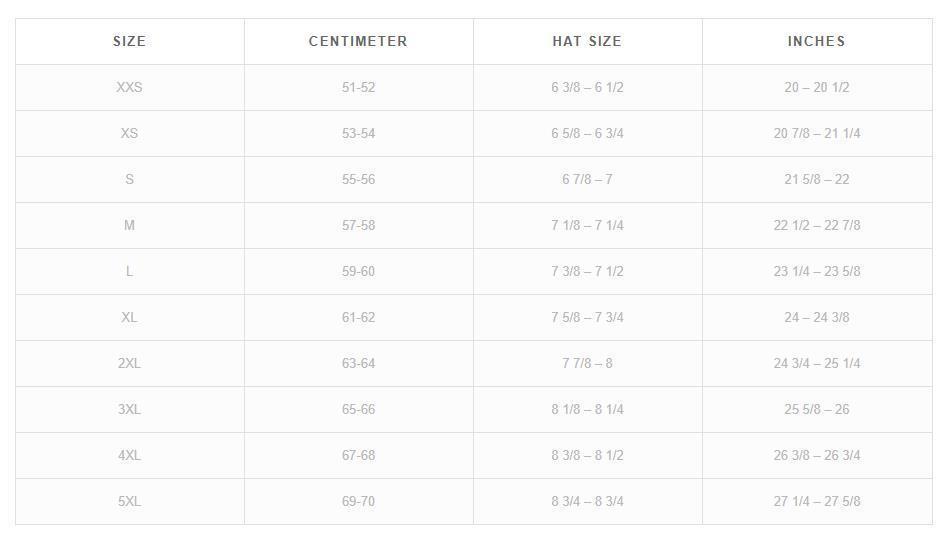Select the 7 3/8 – 7 1/2 hat size
The height and width of the screenshot is (537, 945).
[587, 271]
